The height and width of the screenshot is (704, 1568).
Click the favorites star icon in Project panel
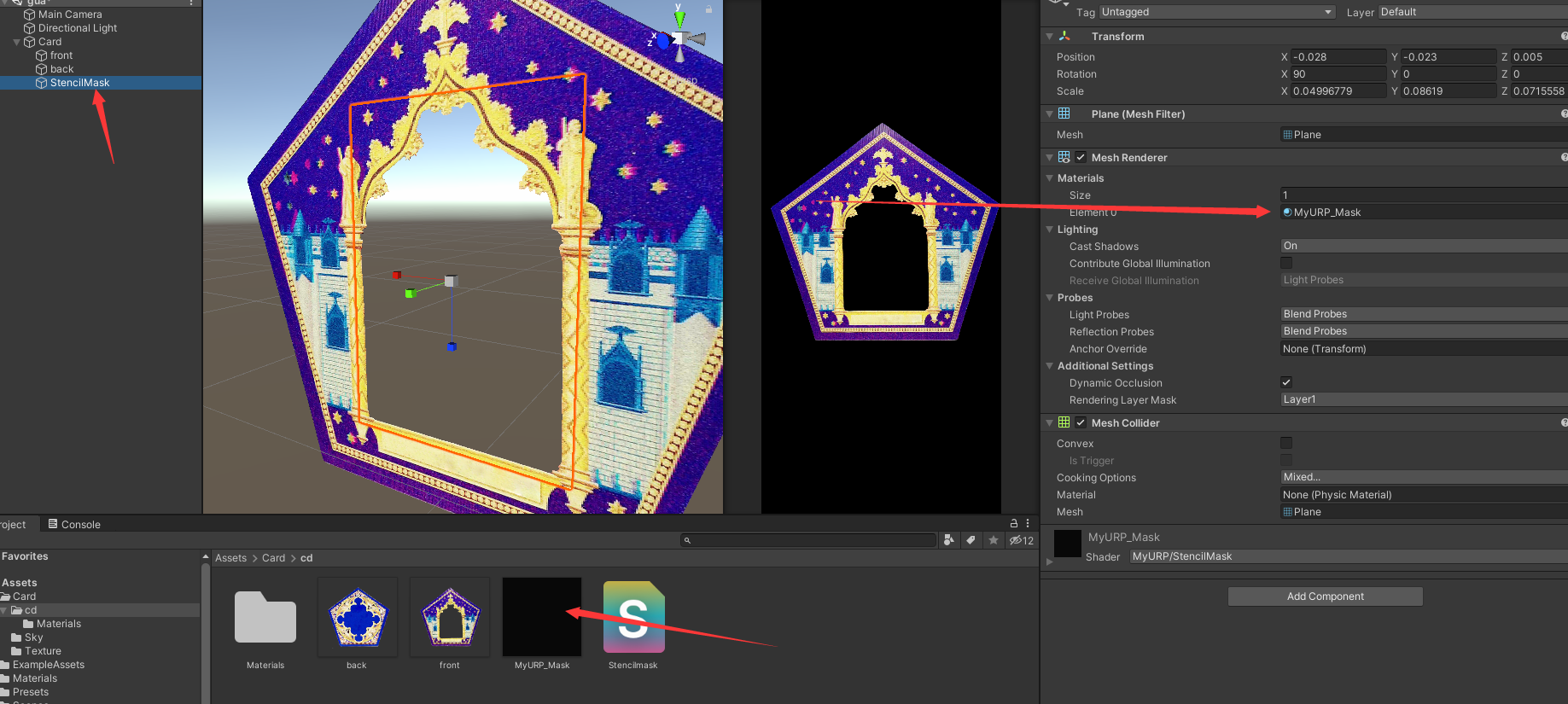click(x=994, y=540)
